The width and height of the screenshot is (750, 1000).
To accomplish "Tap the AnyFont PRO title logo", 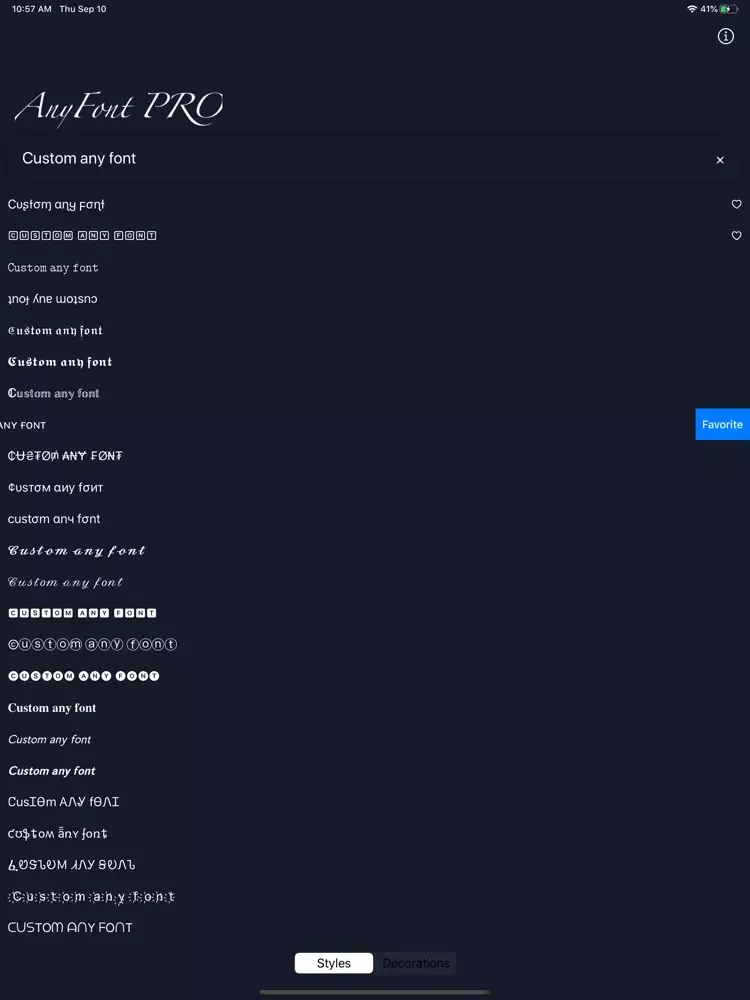I will click(119, 107).
